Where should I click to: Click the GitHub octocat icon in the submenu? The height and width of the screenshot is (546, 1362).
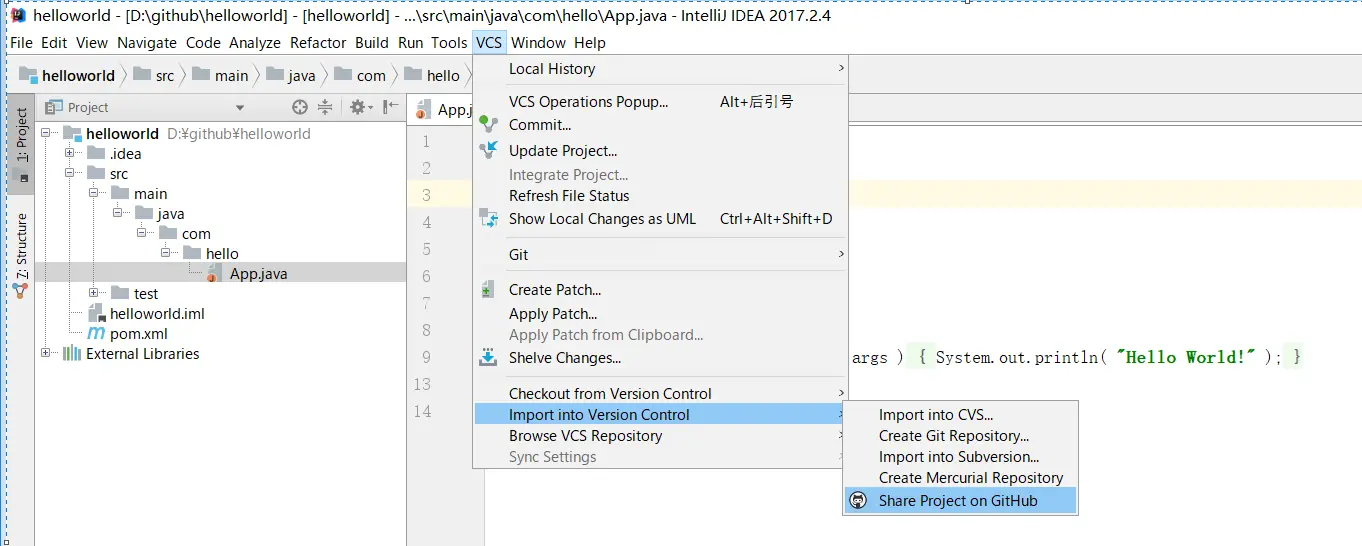point(858,500)
